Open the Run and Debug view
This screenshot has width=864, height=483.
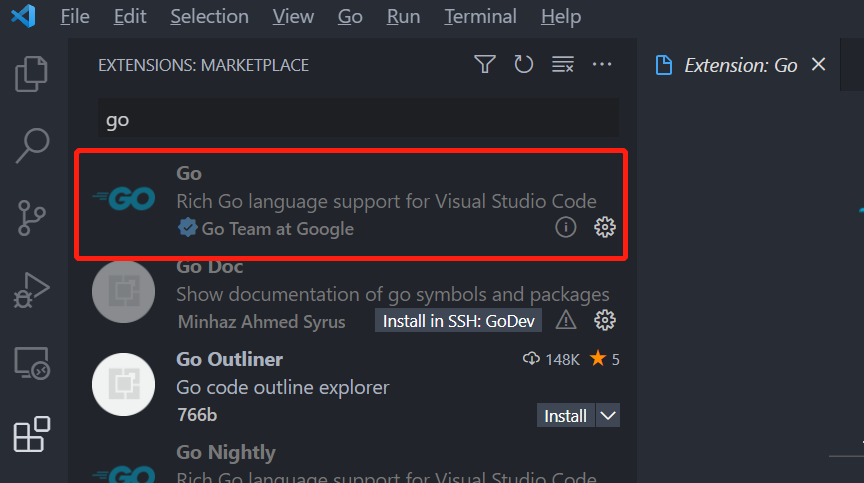coord(31,290)
